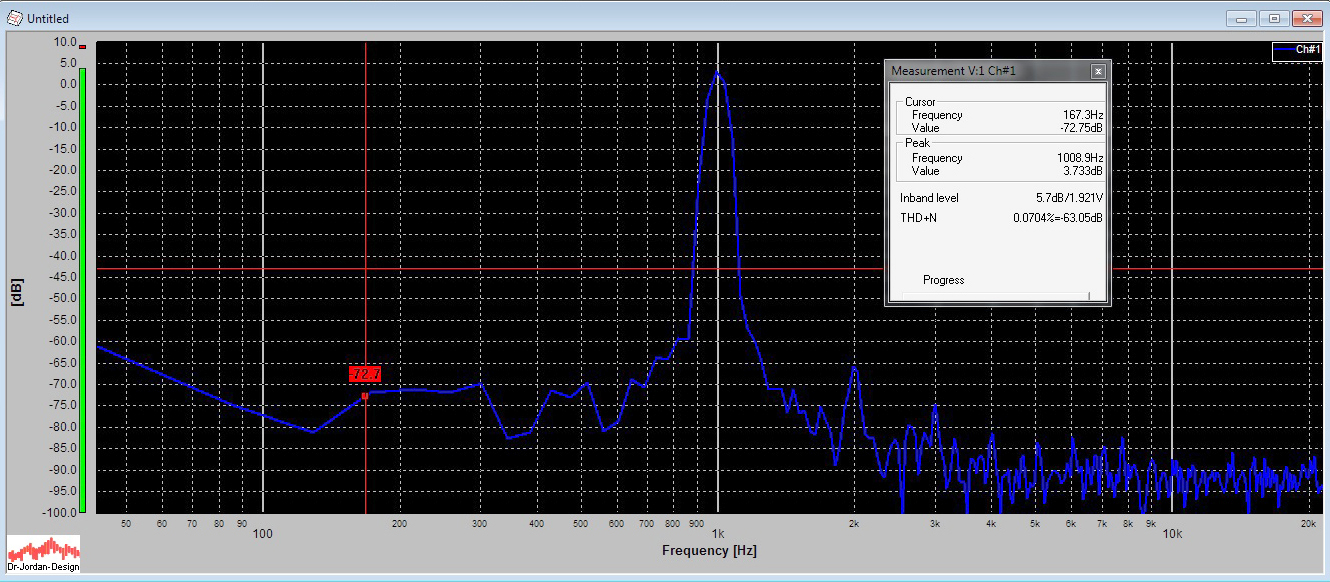Viewport: 1330px width, 582px height.
Task: Click the green input level meter bar
Action: coord(83,290)
